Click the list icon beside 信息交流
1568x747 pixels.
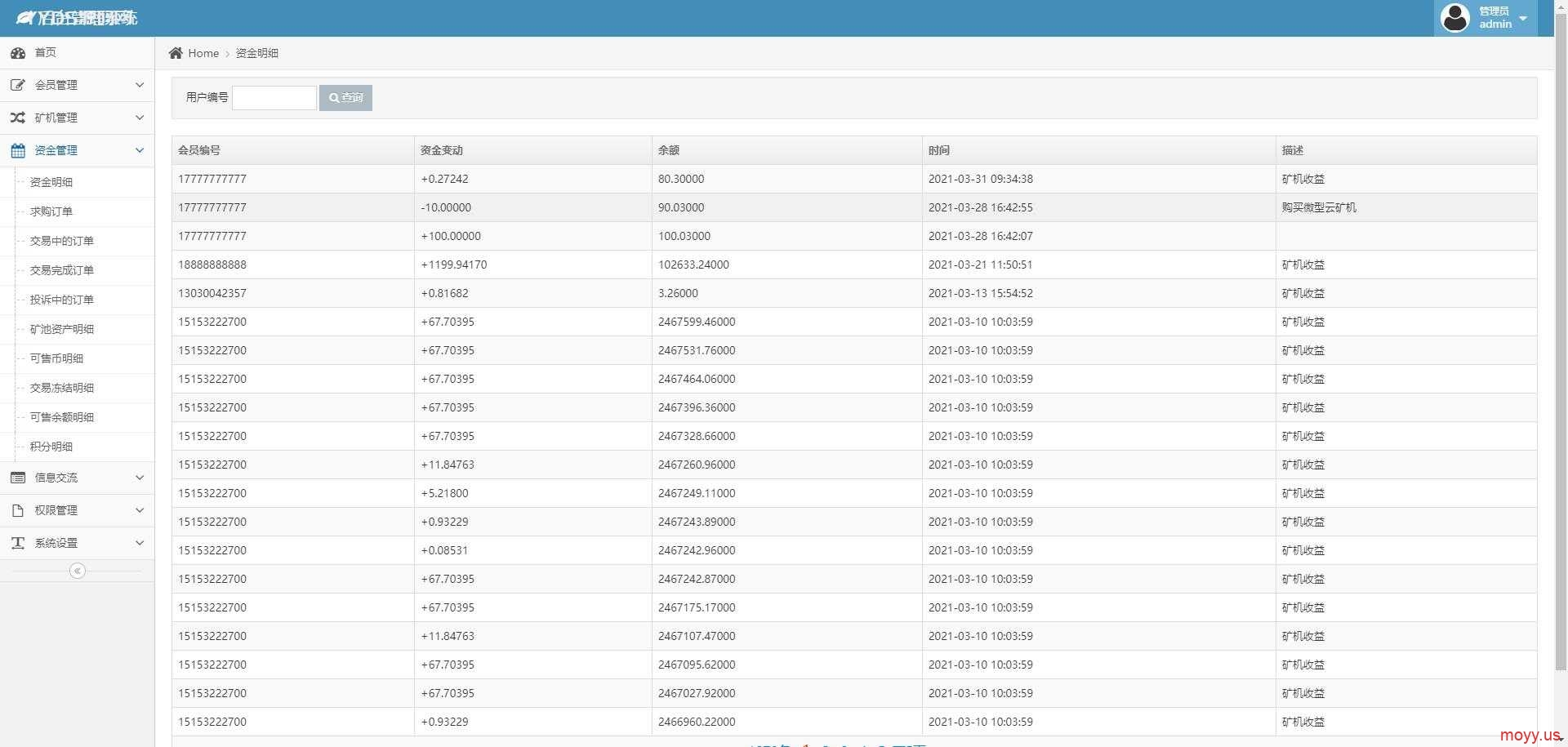[x=17, y=478]
